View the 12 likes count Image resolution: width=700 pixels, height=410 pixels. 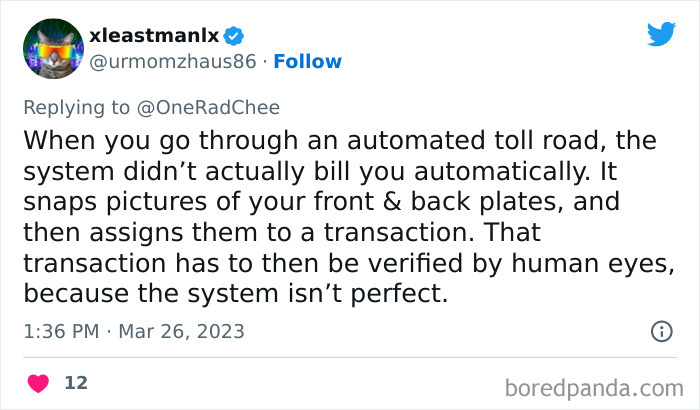pyautogui.click(x=75, y=383)
